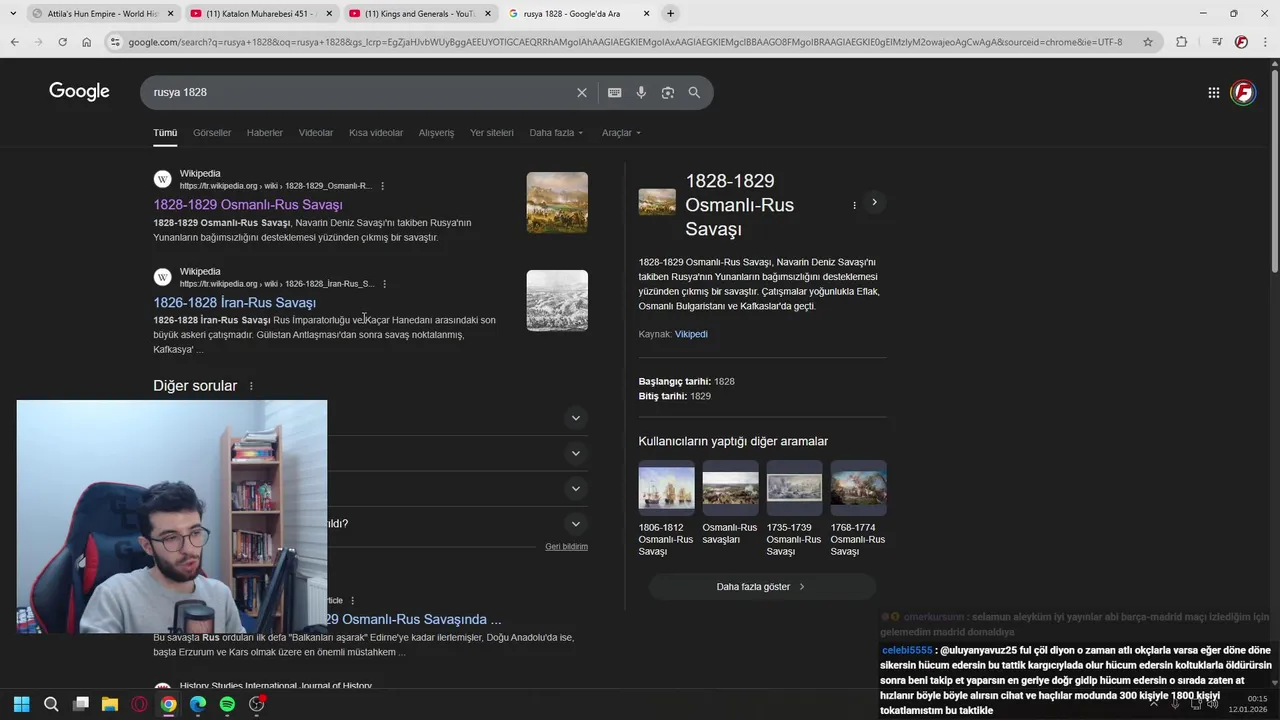This screenshot has height=720, width=1280.
Task: Open thumbnail of İran-Rus Savaşı result
Action: (557, 300)
